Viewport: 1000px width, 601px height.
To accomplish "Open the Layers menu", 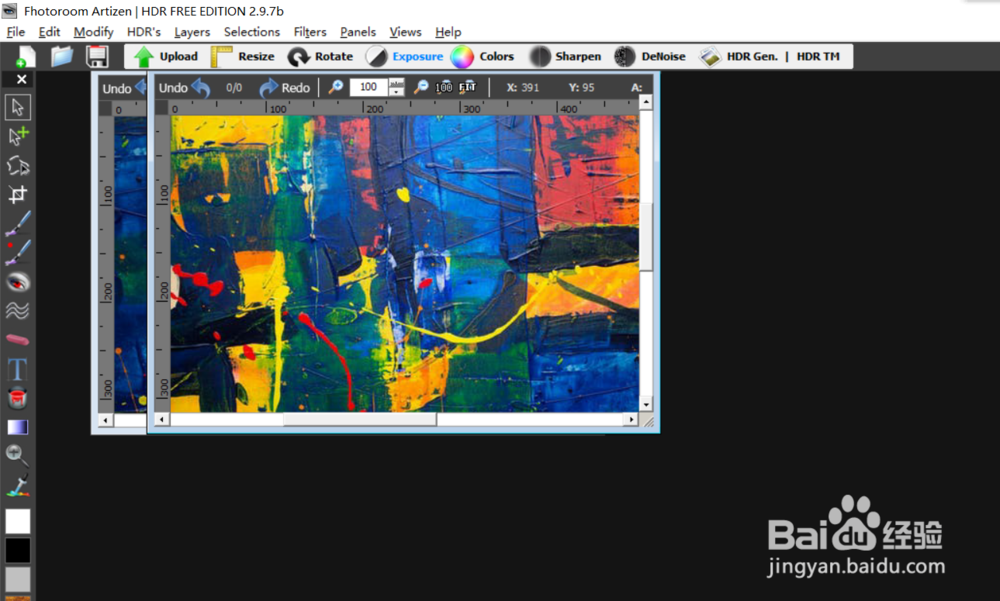I will [x=192, y=32].
